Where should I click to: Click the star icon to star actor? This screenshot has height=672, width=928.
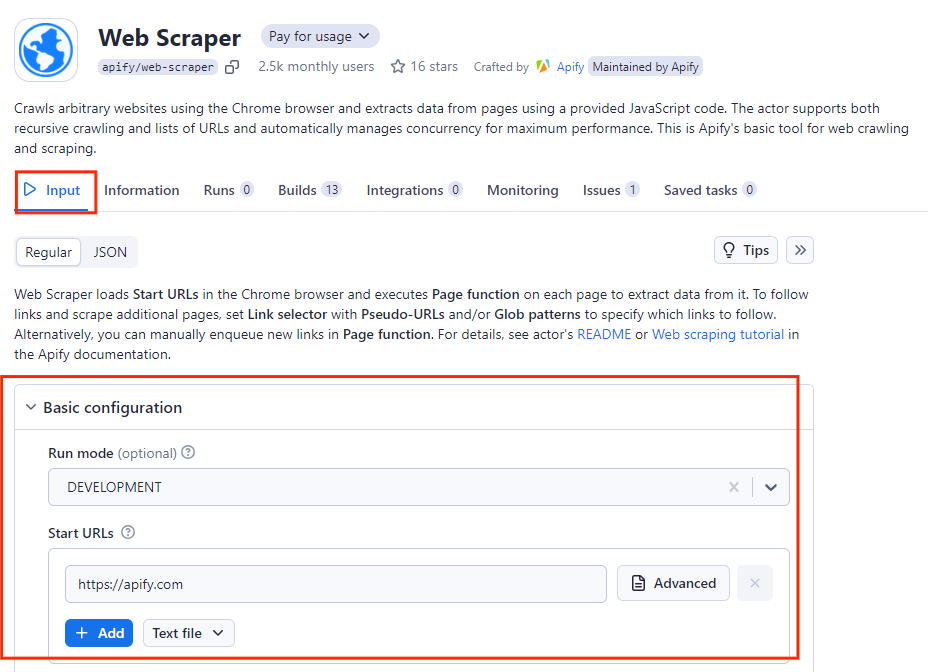click(x=398, y=66)
